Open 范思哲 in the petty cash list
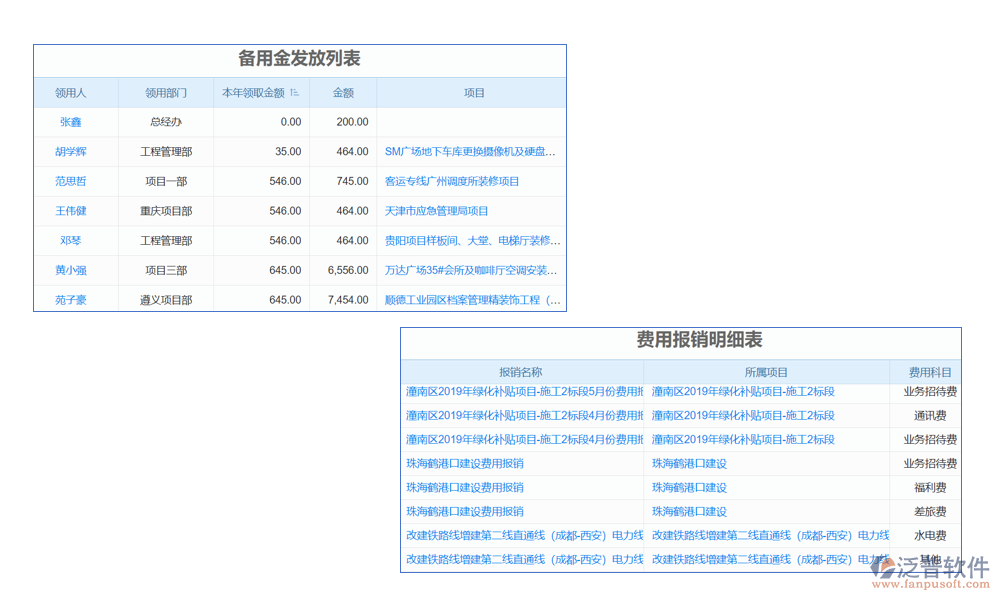1000x600 pixels. (x=71, y=182)
